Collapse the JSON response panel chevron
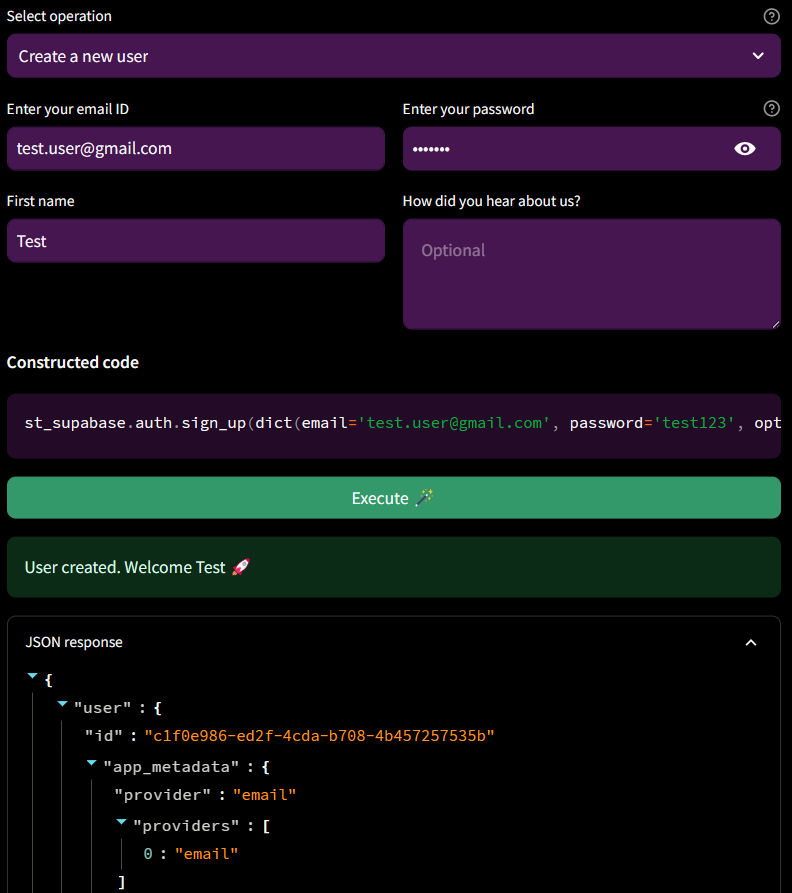792x893 pixels. [x=750, y=643]
